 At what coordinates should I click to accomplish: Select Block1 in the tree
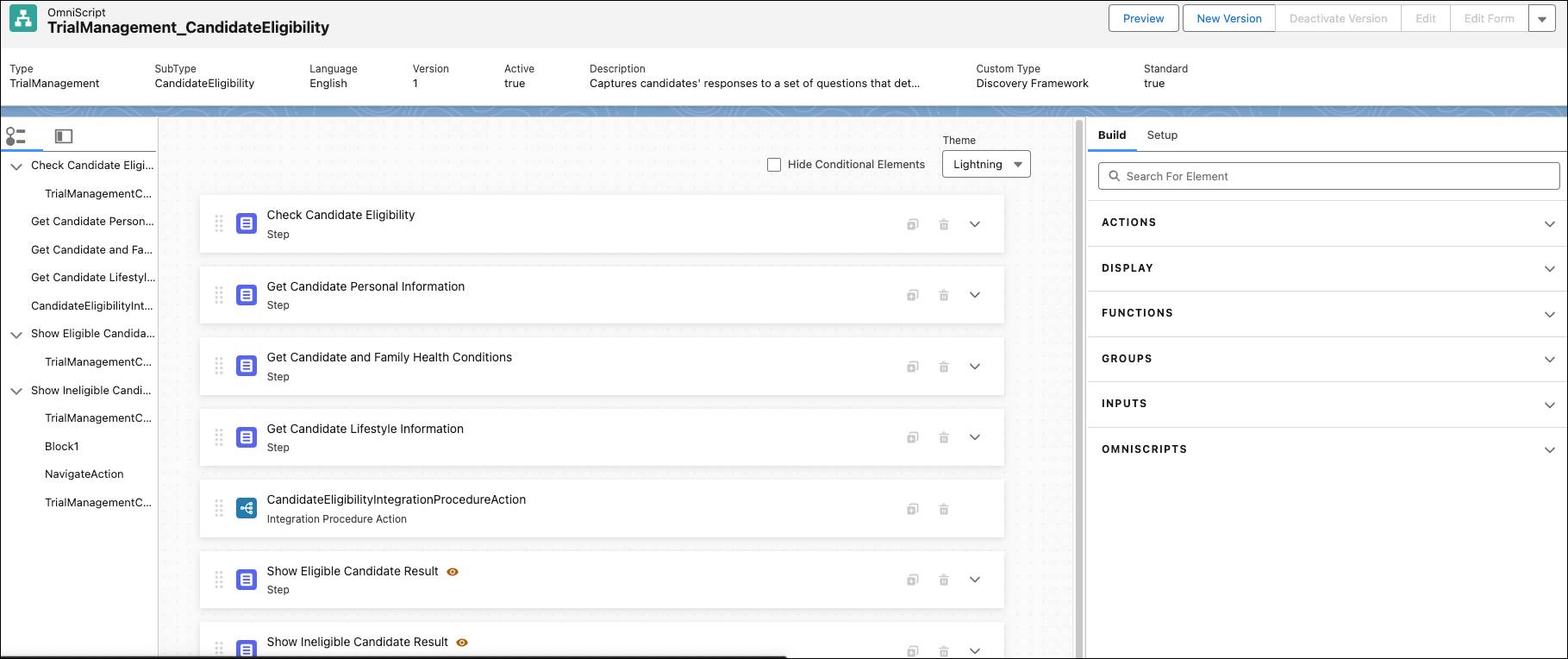click(x=62, y=447)
